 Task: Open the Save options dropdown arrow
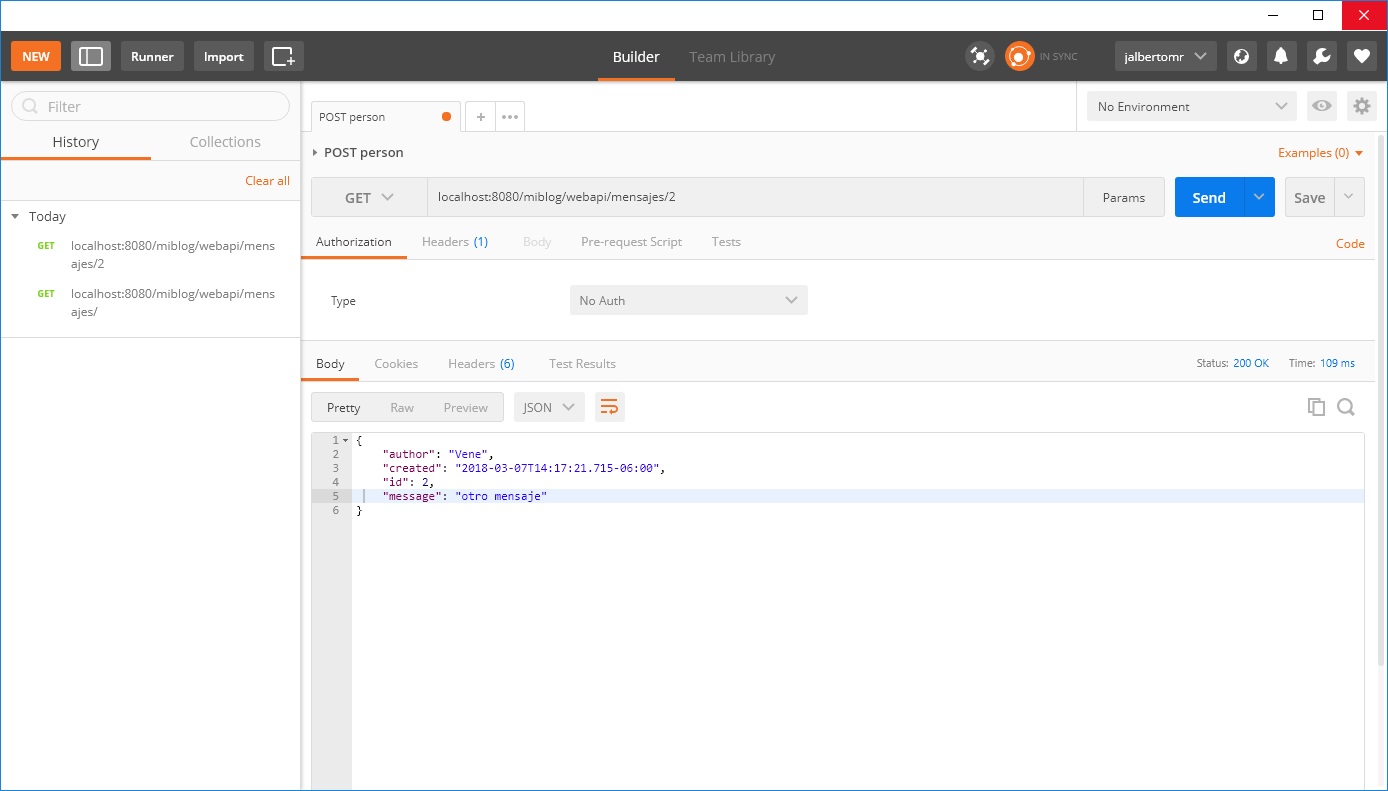(x=1349, y=197)
